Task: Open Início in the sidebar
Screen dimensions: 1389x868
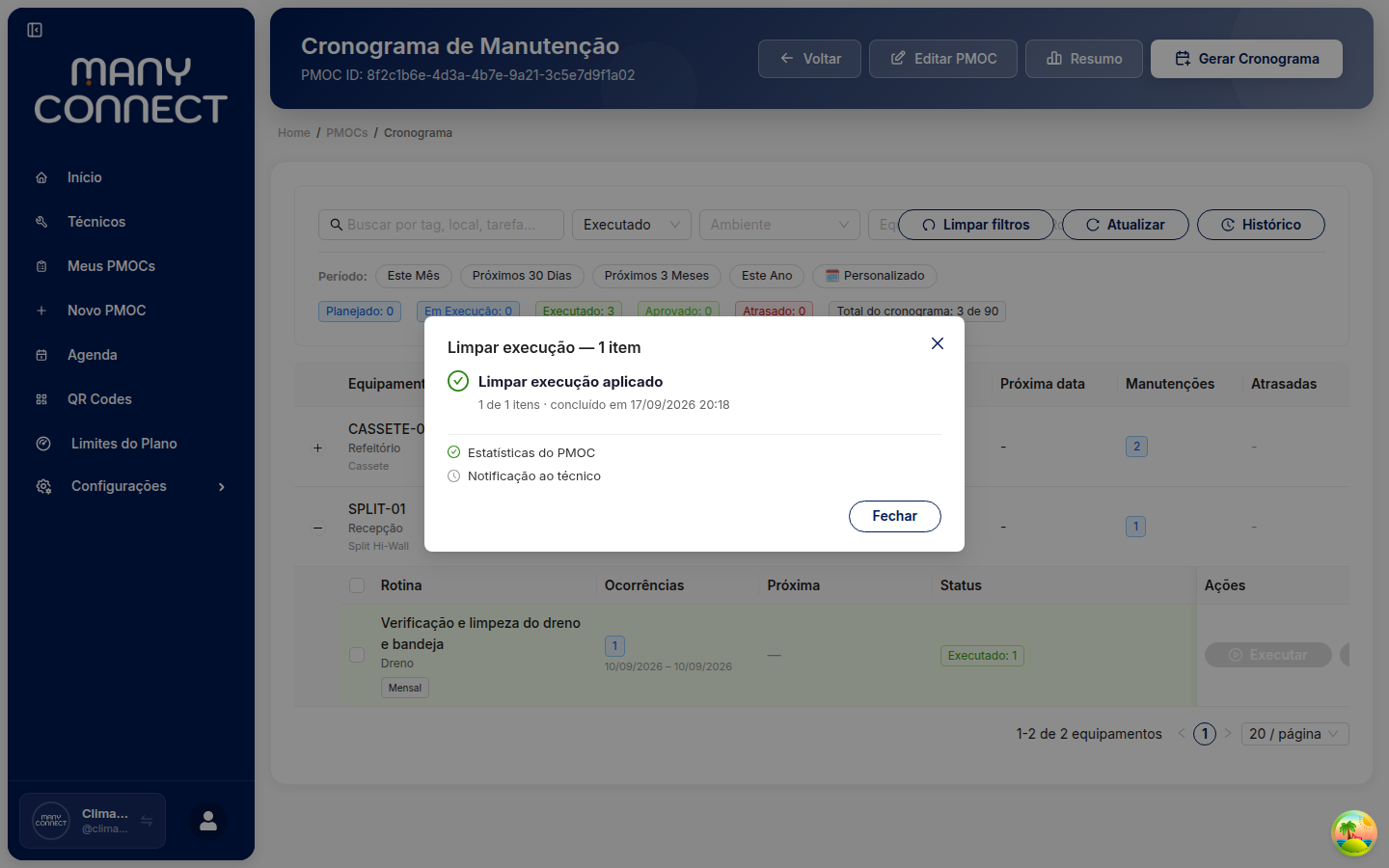Action: tap(84, 177)
